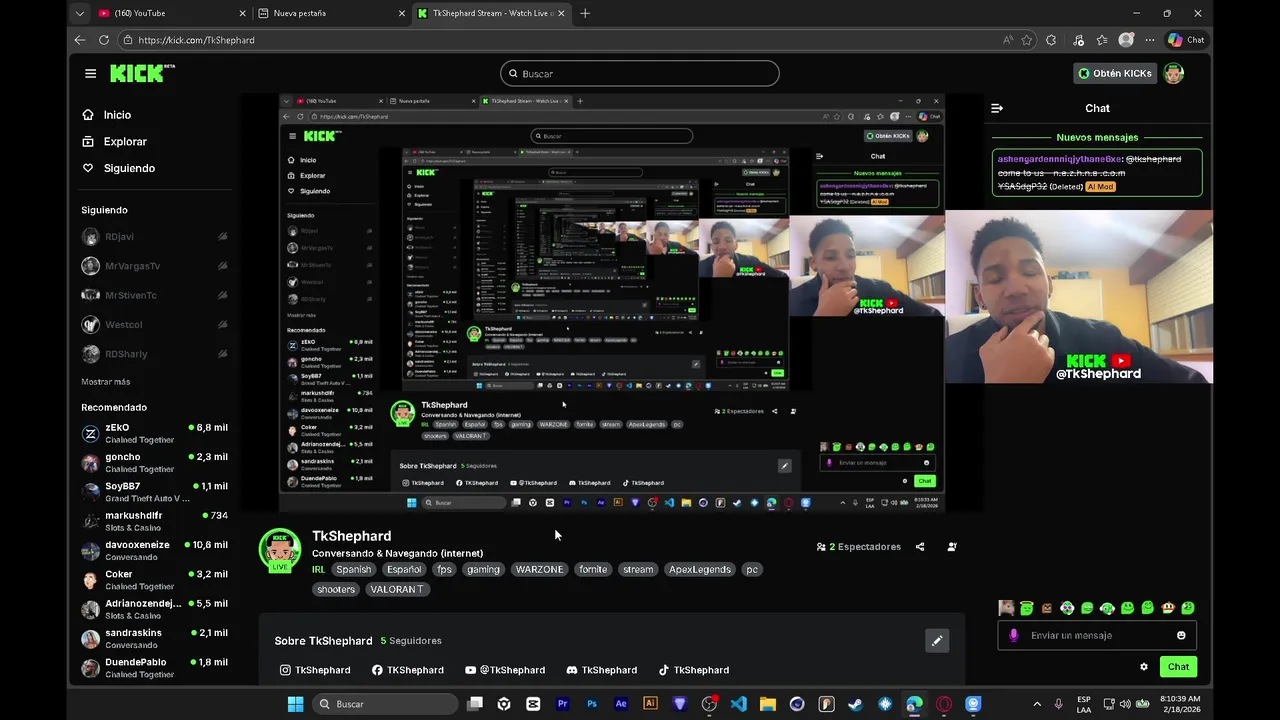This screenshot has width=1280, height=720.
Task: Open recommended channel Coker
Action: [155, 580]
